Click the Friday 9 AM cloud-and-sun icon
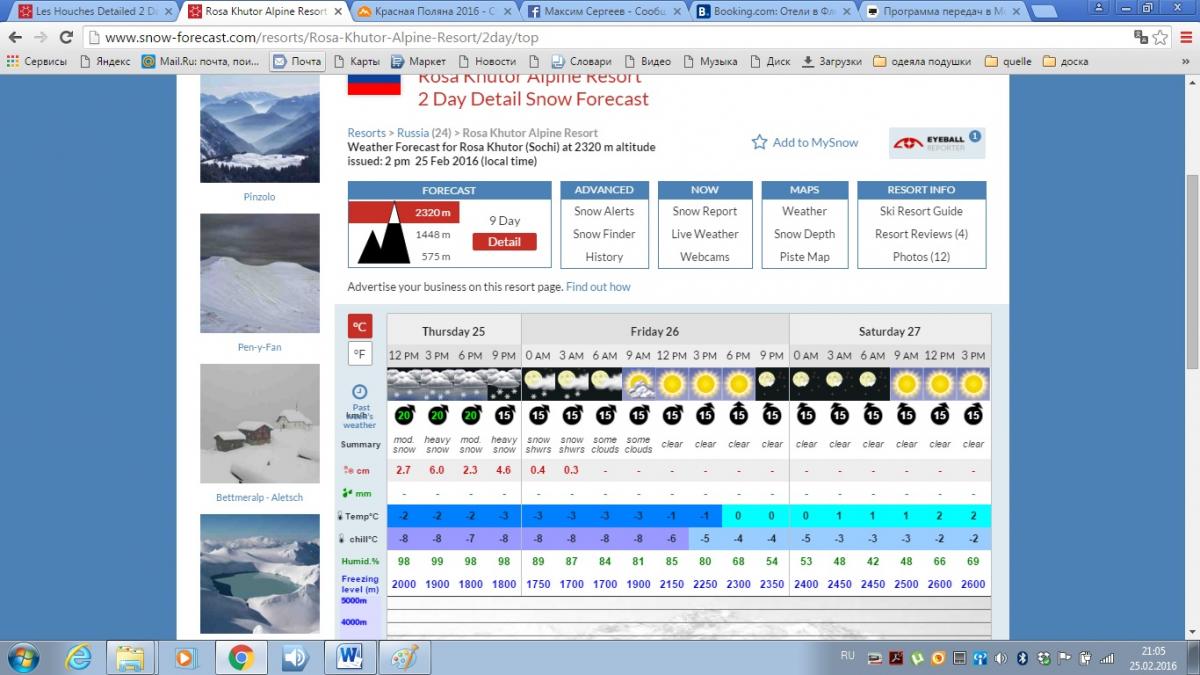This screenshot has width=1200, height=675. click(638, 383)
